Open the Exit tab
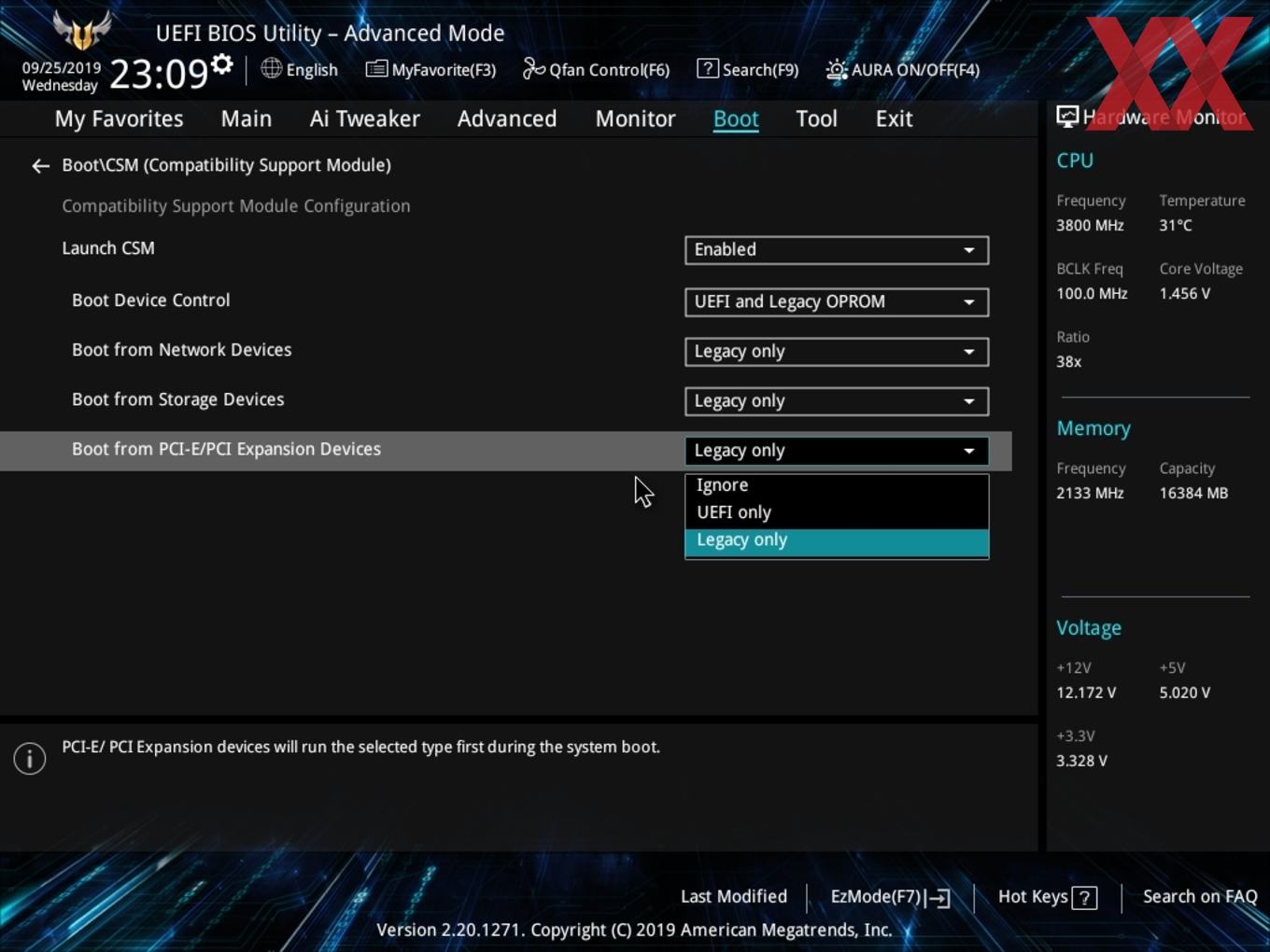This screenshot has width=1270, height=952. point(894,119)
